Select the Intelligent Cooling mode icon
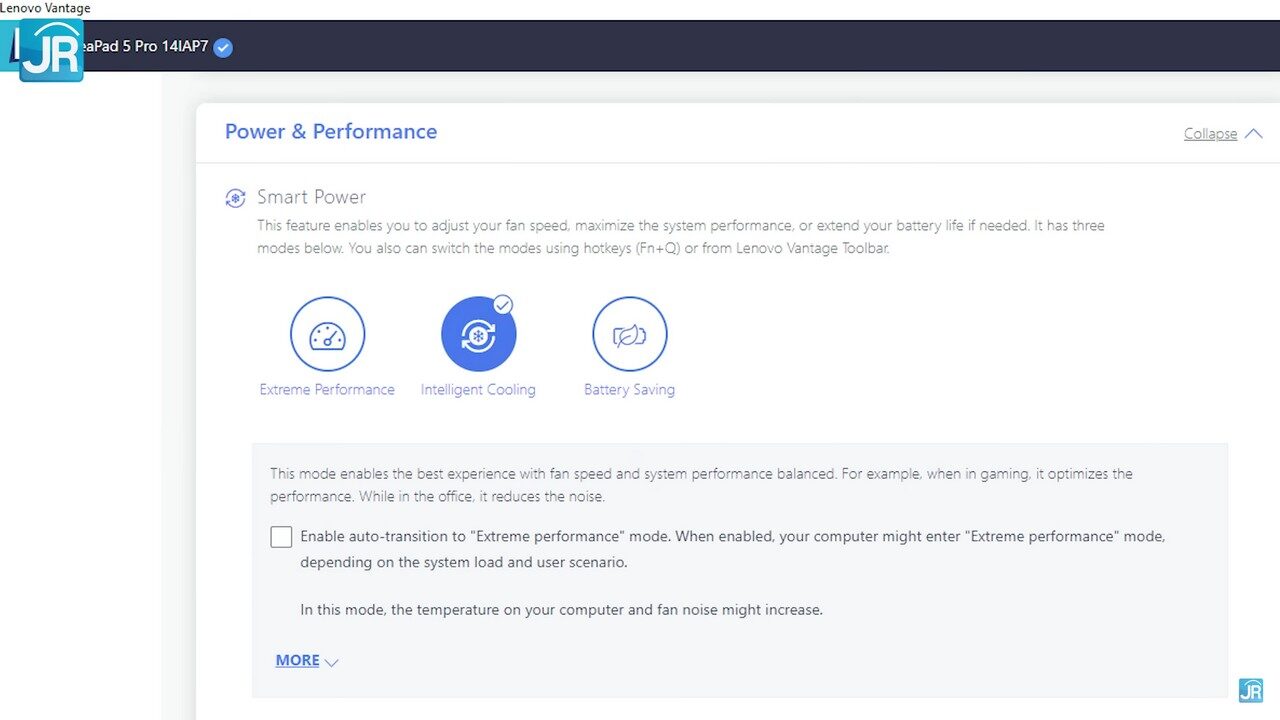 [478, 335]
